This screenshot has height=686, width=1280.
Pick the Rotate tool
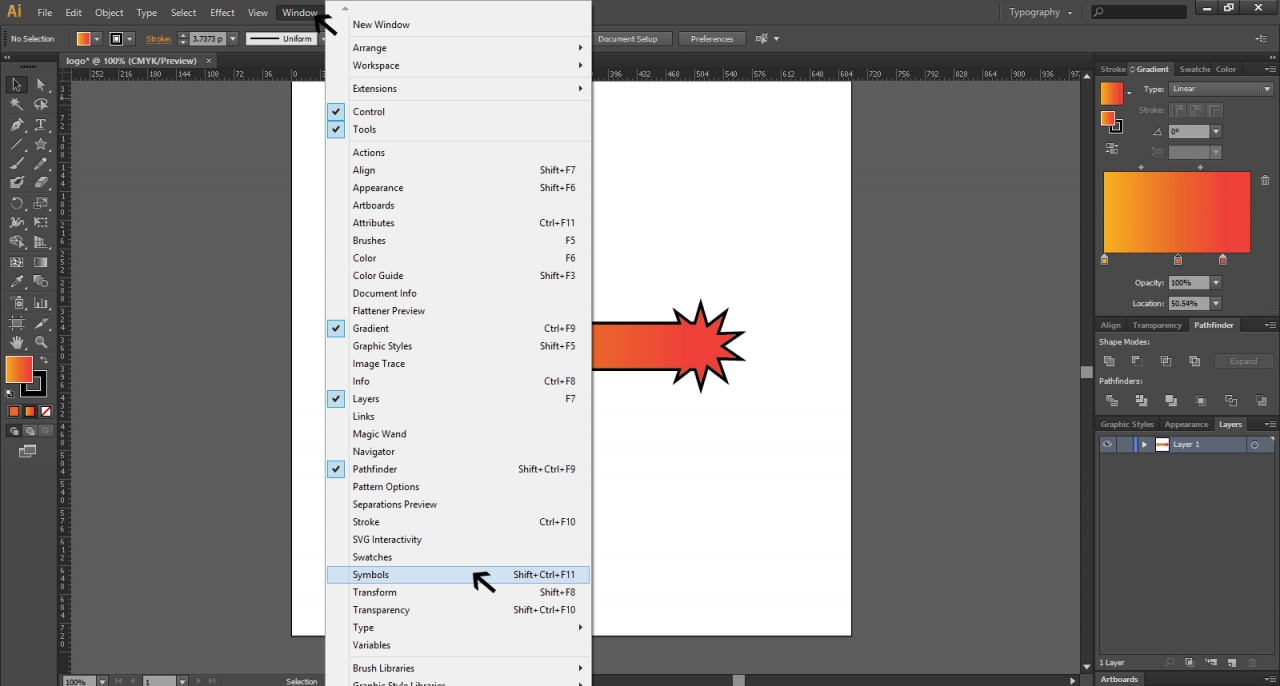point(17,203)
